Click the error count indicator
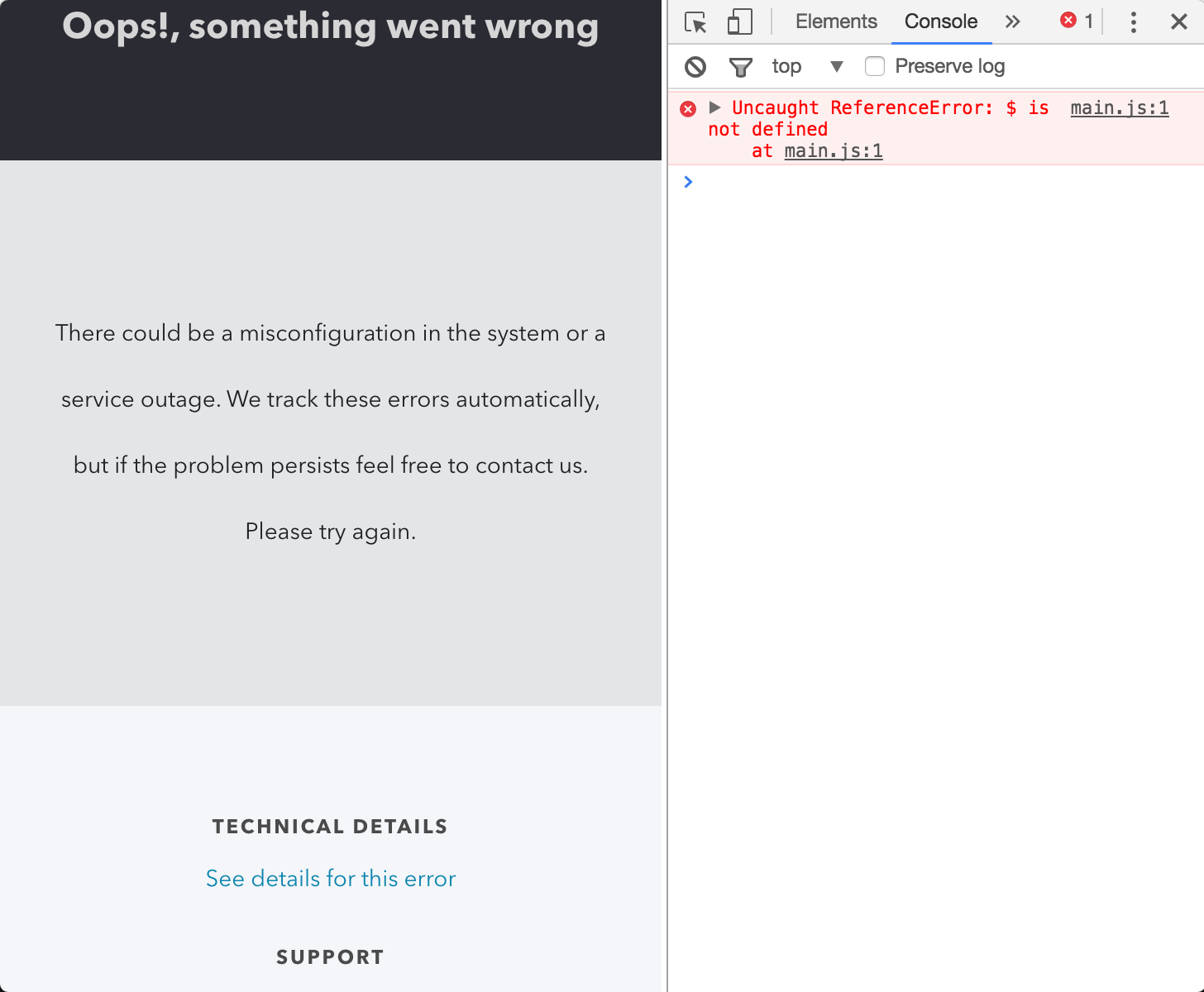 (1077, 21)
